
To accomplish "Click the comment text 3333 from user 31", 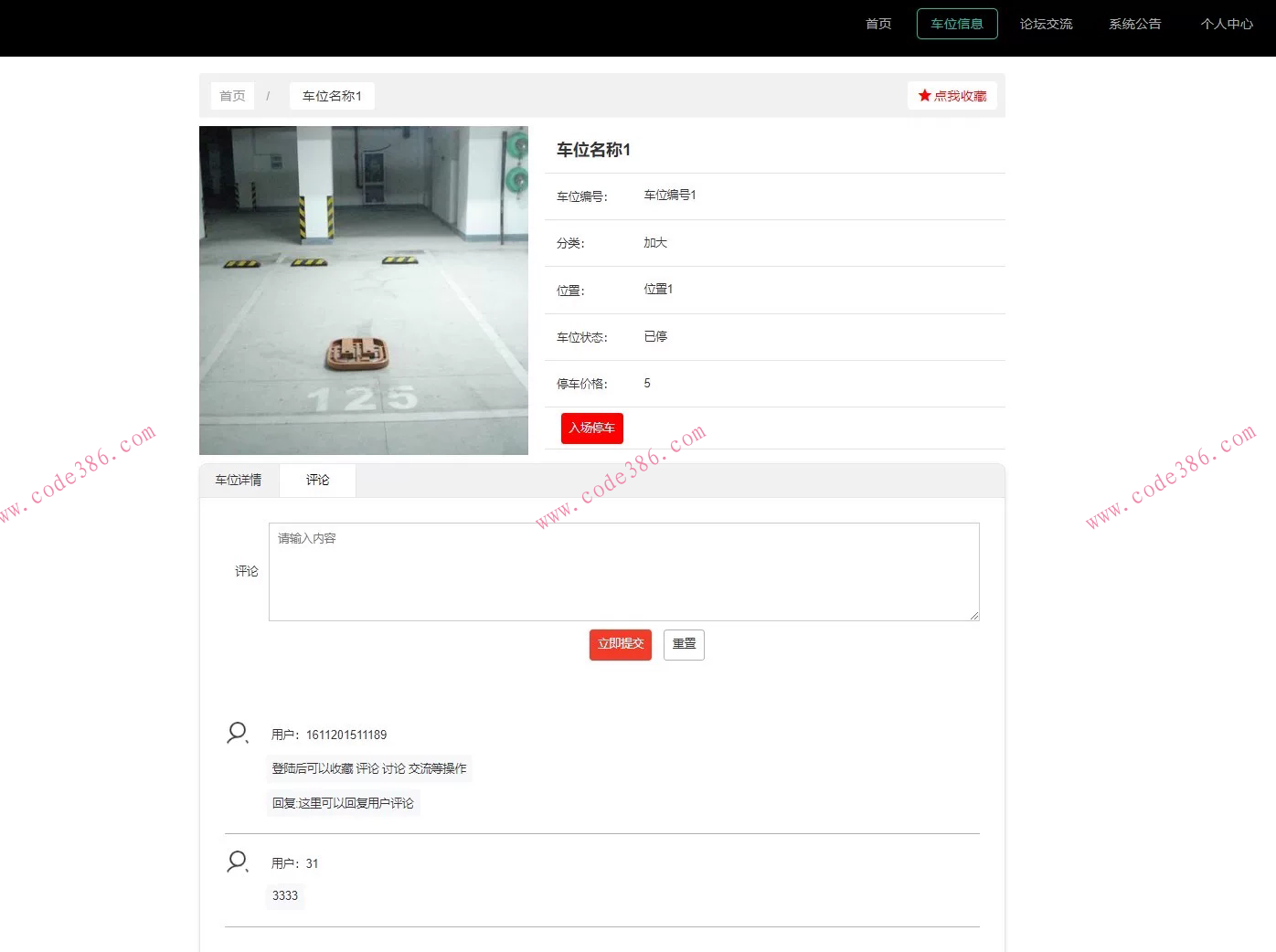I will tap(284, 896).
